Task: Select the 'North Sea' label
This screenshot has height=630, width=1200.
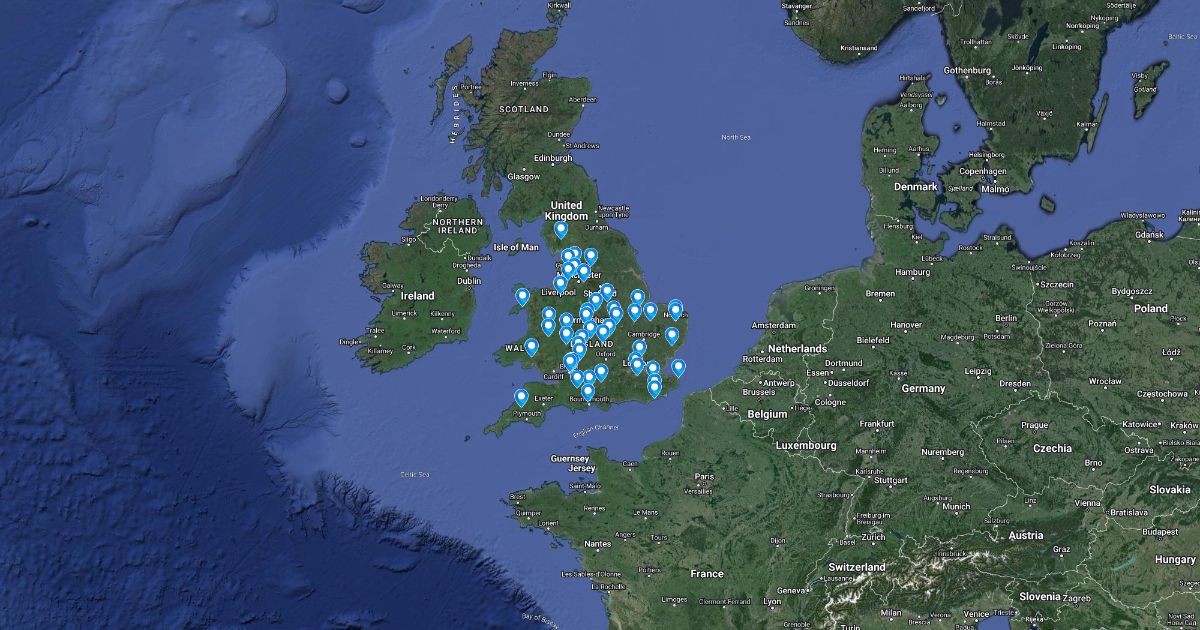Action: point(735,137)
